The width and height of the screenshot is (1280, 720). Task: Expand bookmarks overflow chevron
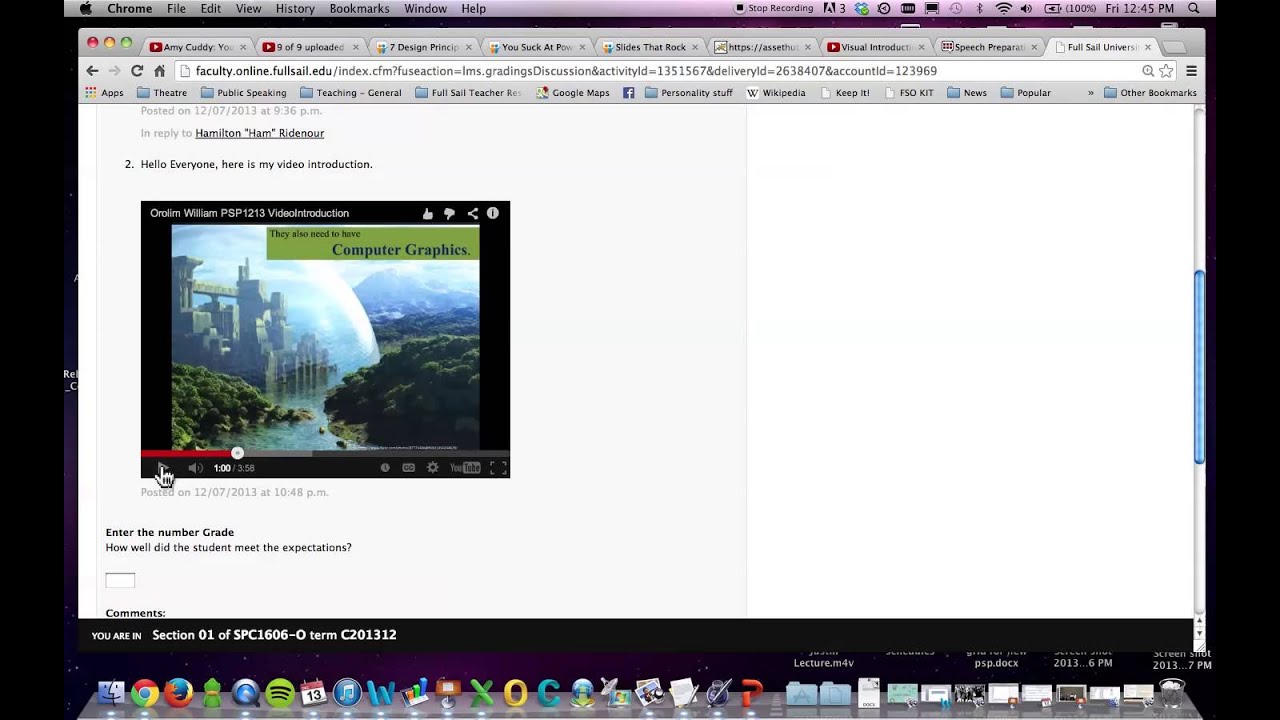click(1091, 93)
